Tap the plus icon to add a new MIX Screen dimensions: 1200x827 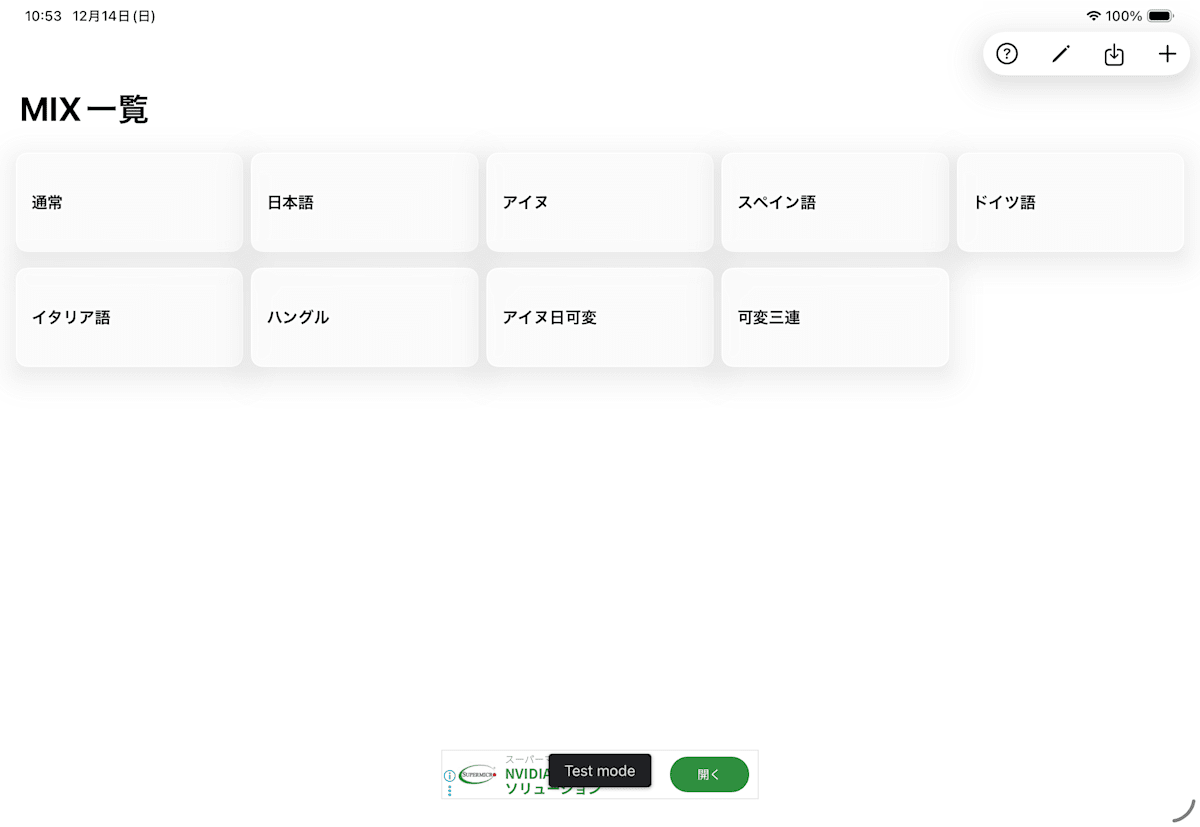1167,54
